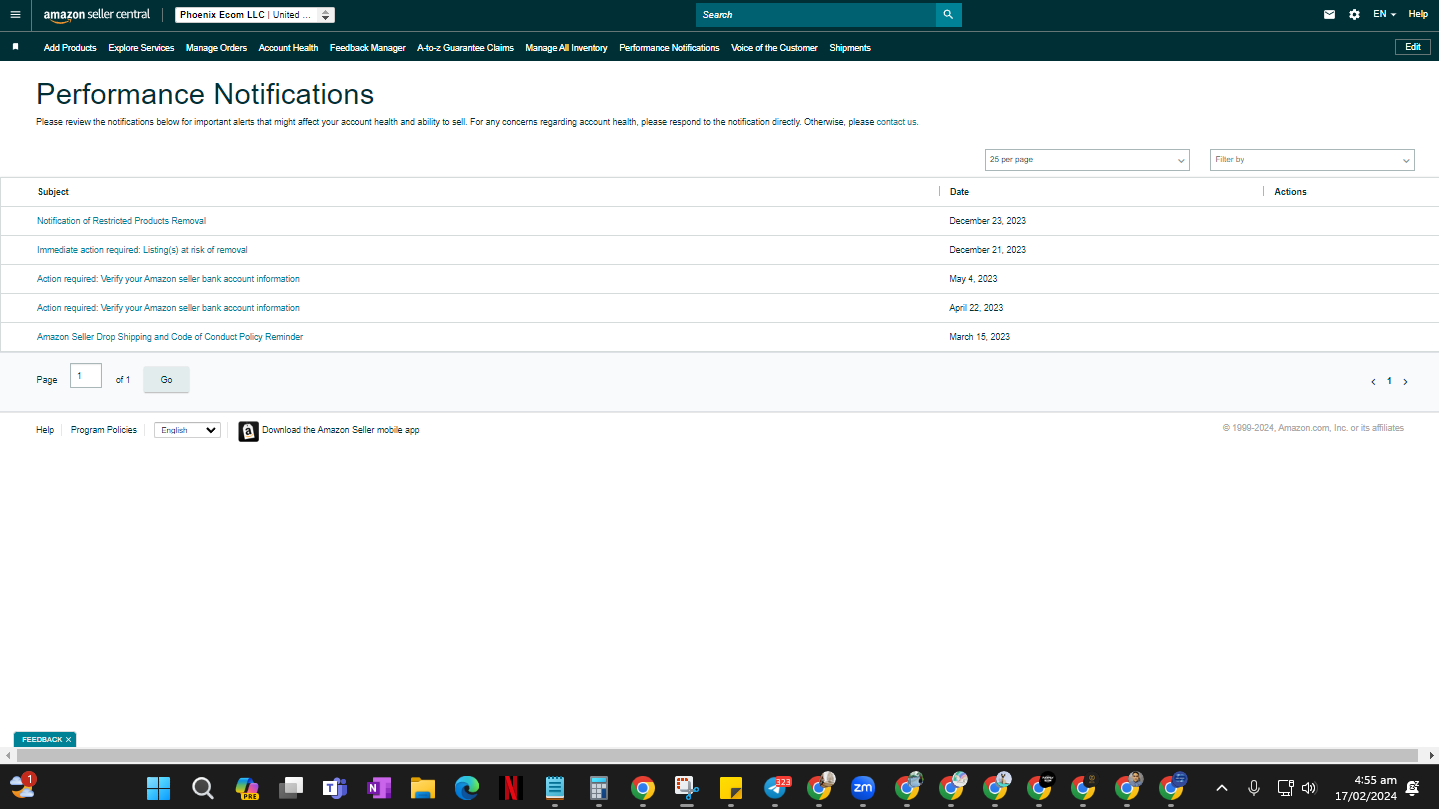1439x809 pixels.
Task: Go to Manage All Inventory
Action: tap(566, 48)
